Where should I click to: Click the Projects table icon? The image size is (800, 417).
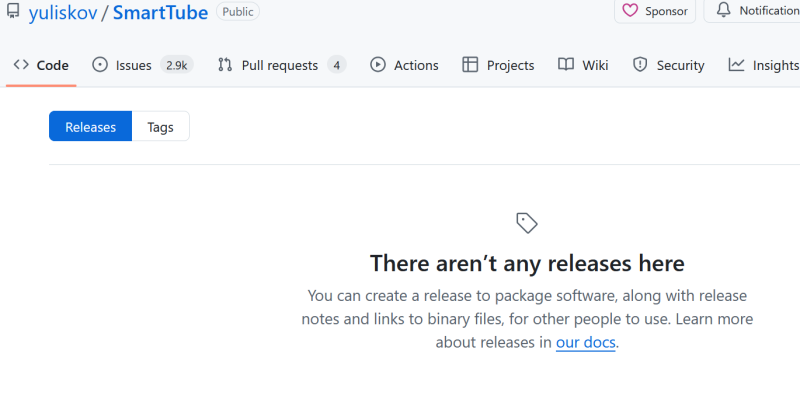[470, 65]
